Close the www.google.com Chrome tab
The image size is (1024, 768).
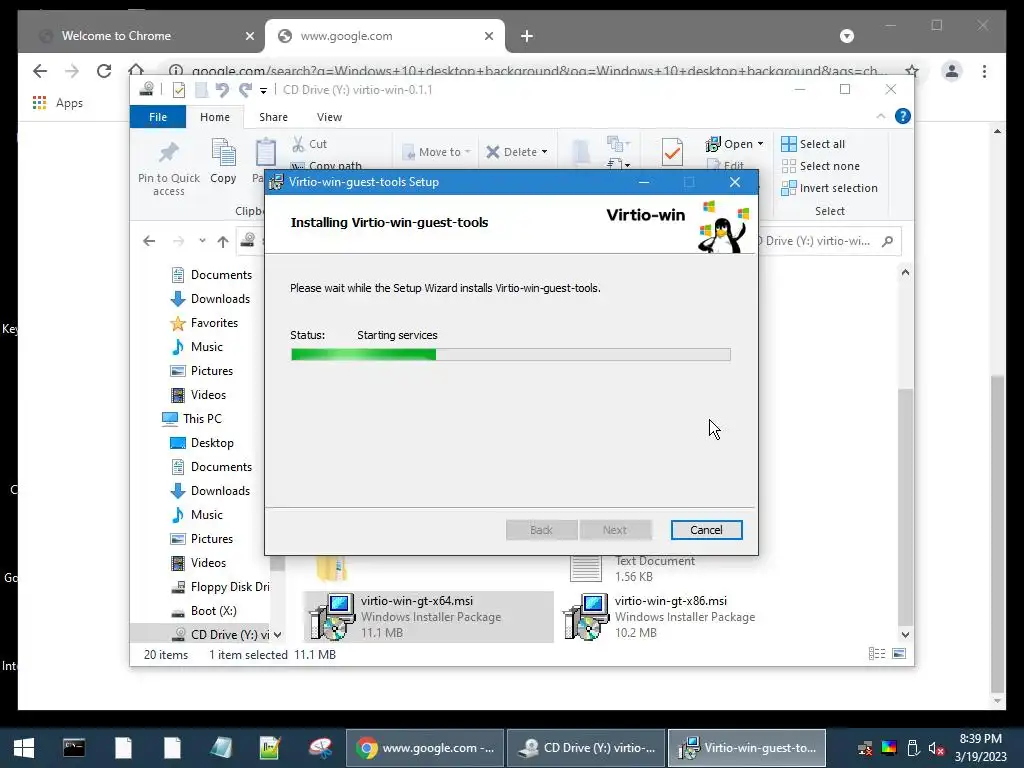(x=488, y=36)
